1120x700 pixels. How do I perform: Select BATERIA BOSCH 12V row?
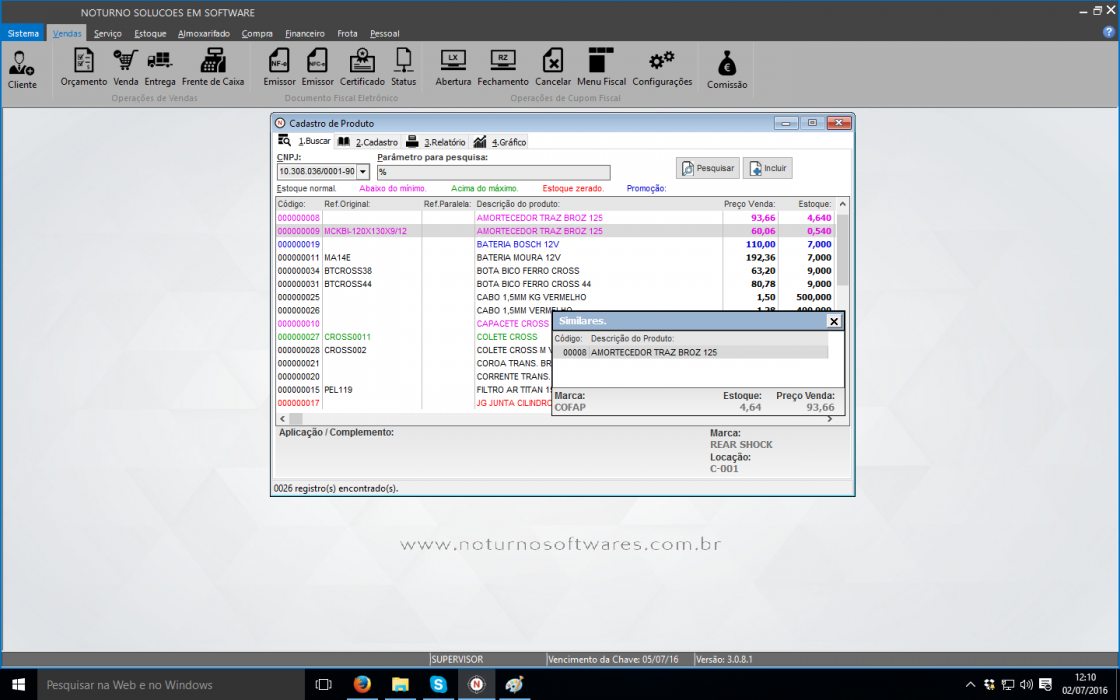(556, 244)
